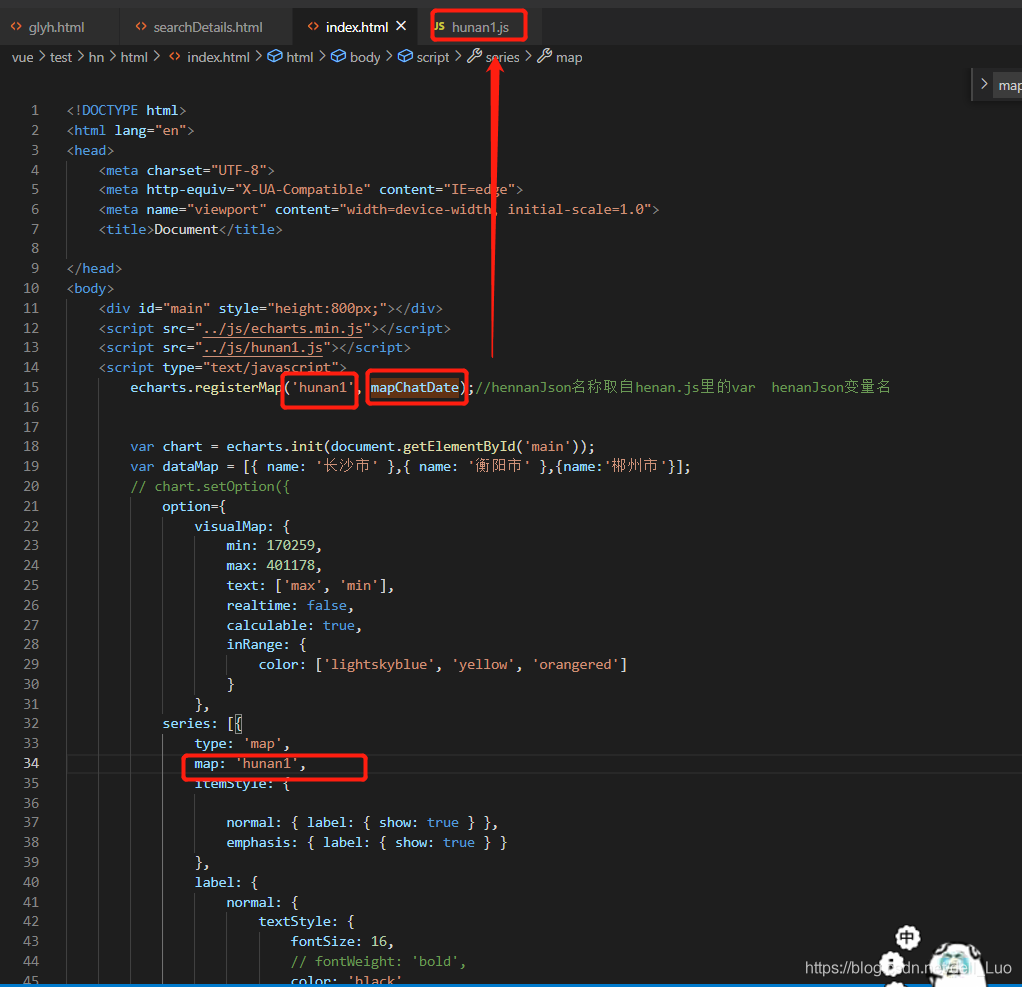This screenshot has width=1022, height=987.
Task: Click 'calculable: true' line
Action: [x=294, y=625]
